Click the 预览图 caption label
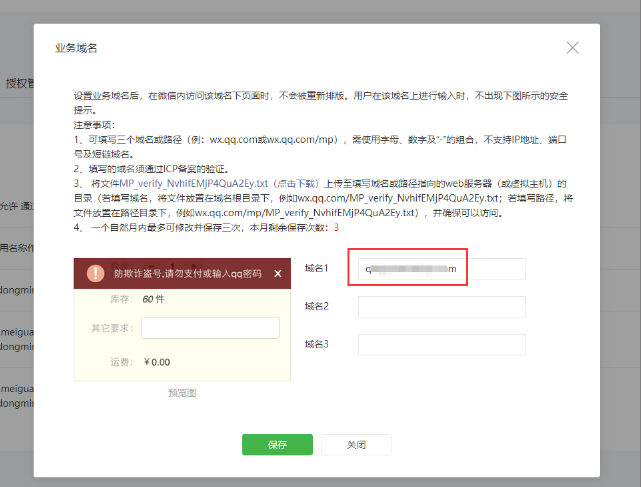Viewport: 641px width, 487px height. pyautogui.click(x=182, y=393)
